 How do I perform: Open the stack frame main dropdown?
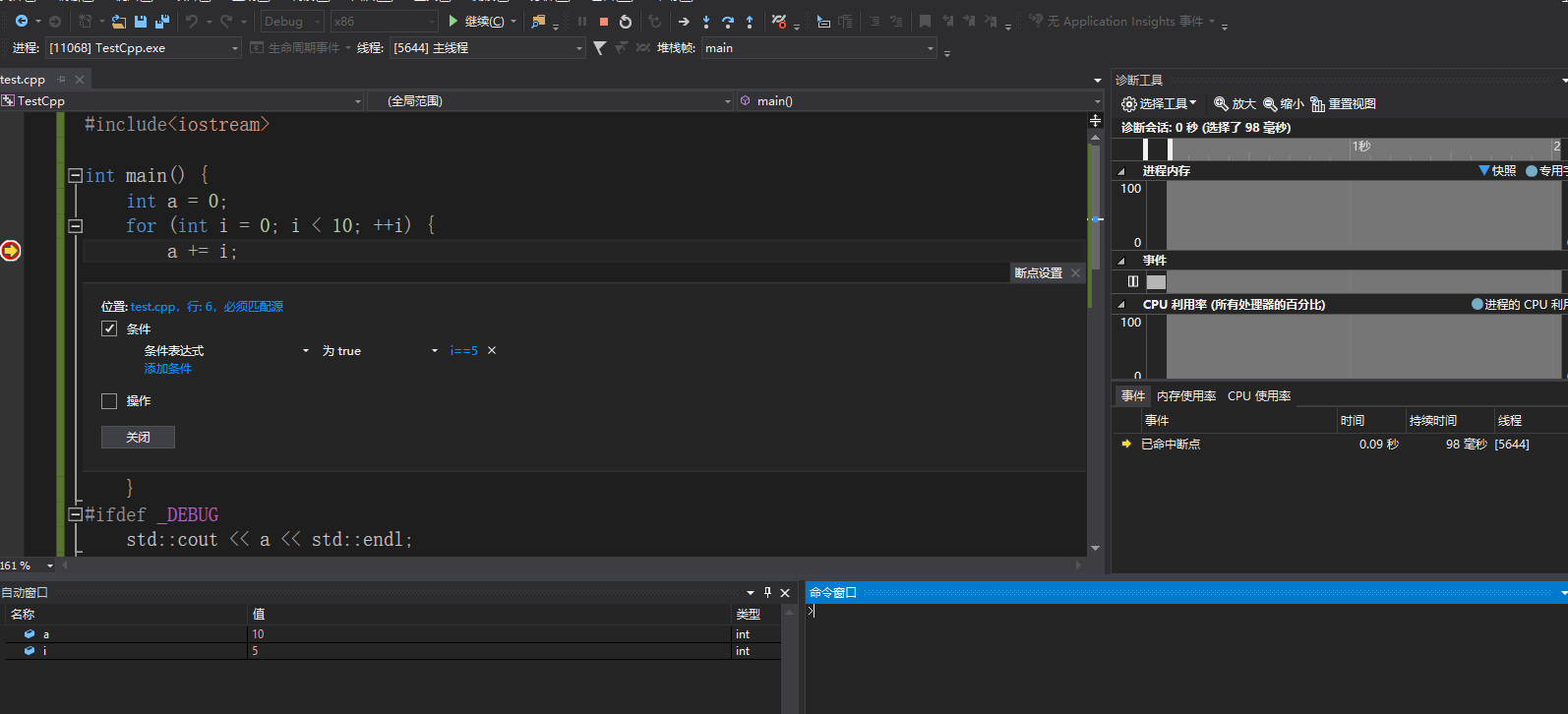coord(819,47)
